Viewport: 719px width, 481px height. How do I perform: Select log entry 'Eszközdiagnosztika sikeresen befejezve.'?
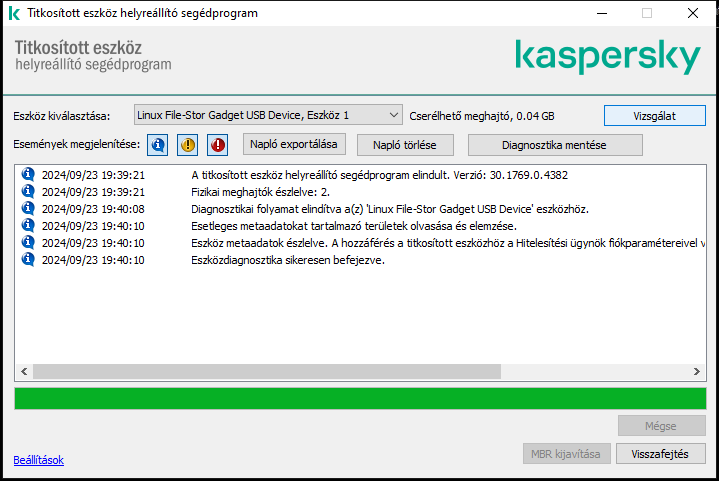[x=360, y=260]
